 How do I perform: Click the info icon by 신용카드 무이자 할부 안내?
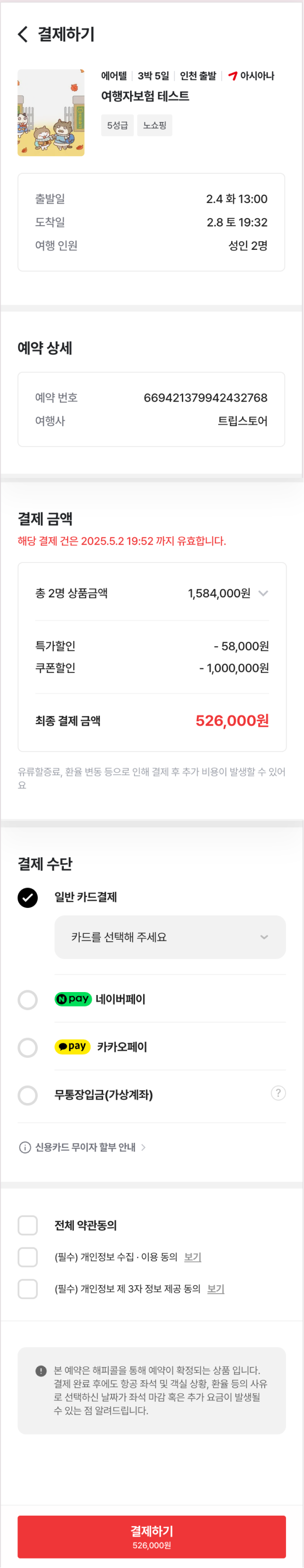tap(25, 1147)
